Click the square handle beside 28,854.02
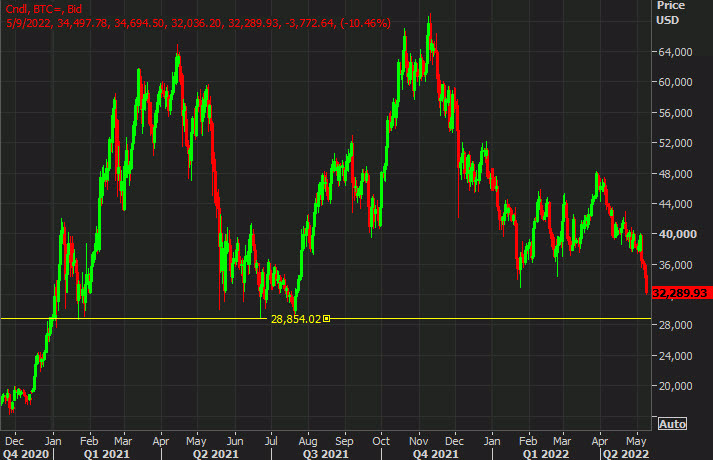 pyautogui.click(x=328, y=319)
